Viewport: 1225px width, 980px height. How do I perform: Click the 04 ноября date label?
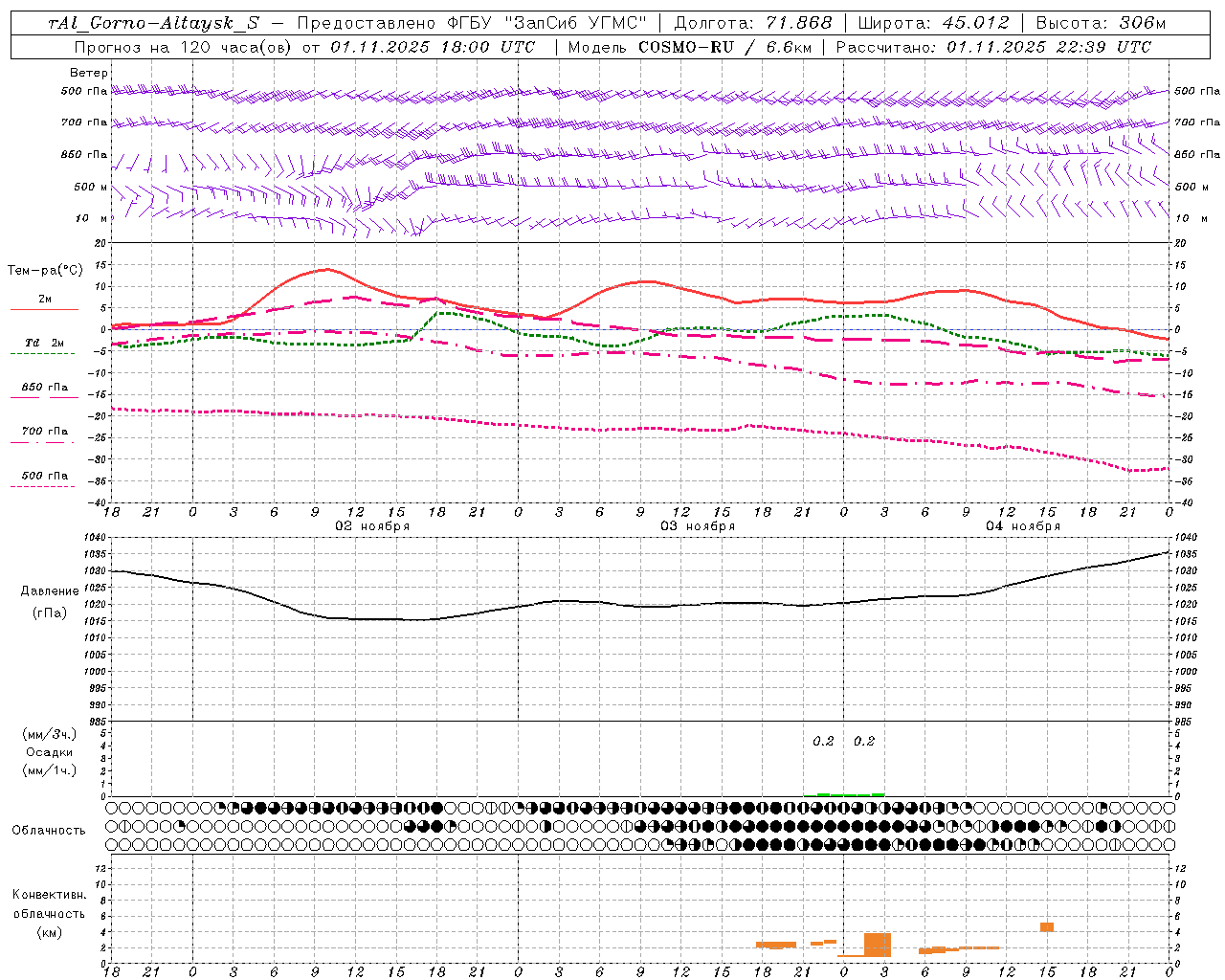point(1023,525)
